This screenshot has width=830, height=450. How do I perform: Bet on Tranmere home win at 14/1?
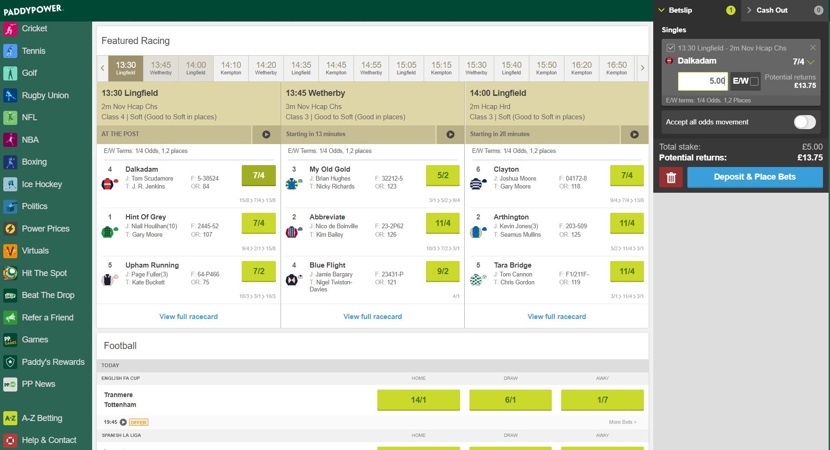(x=419, y=400)
